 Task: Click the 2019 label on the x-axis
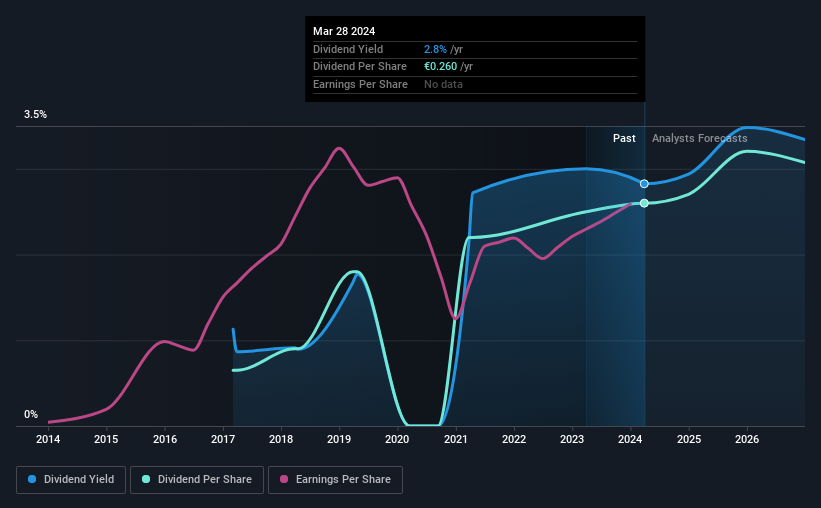point(339,439)
